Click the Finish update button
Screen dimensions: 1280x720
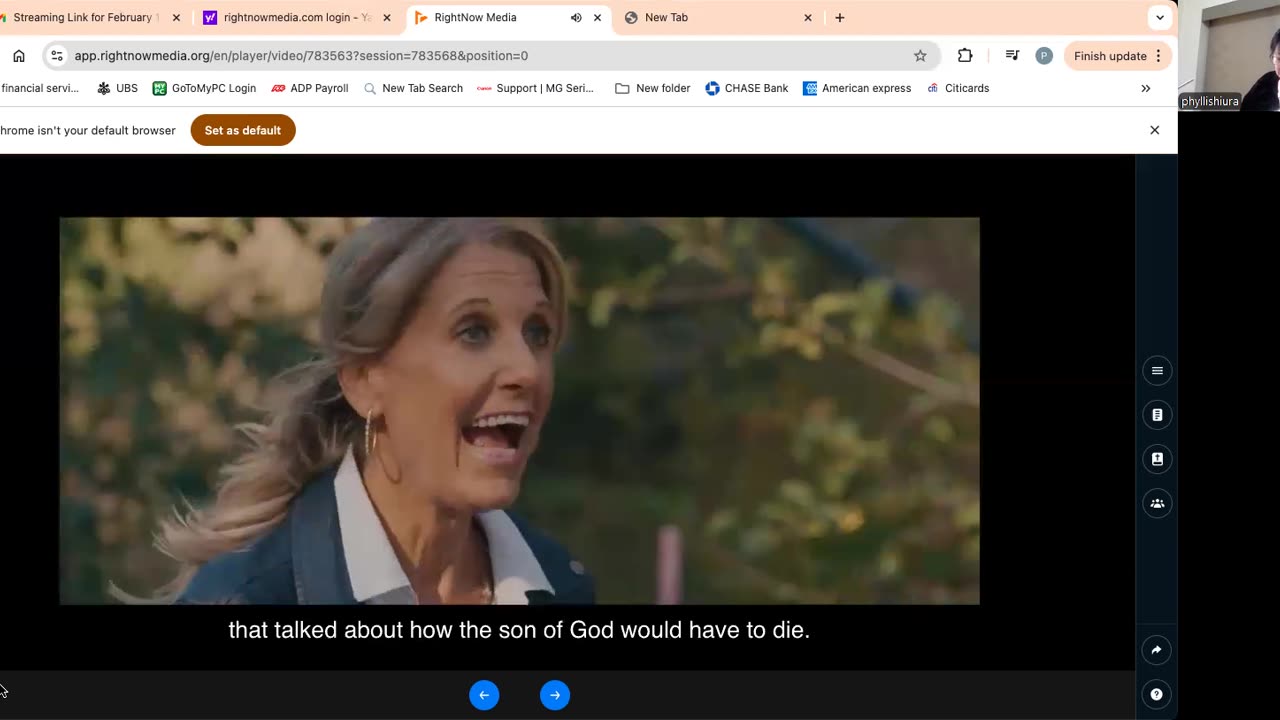click(x=1118, y=56)
